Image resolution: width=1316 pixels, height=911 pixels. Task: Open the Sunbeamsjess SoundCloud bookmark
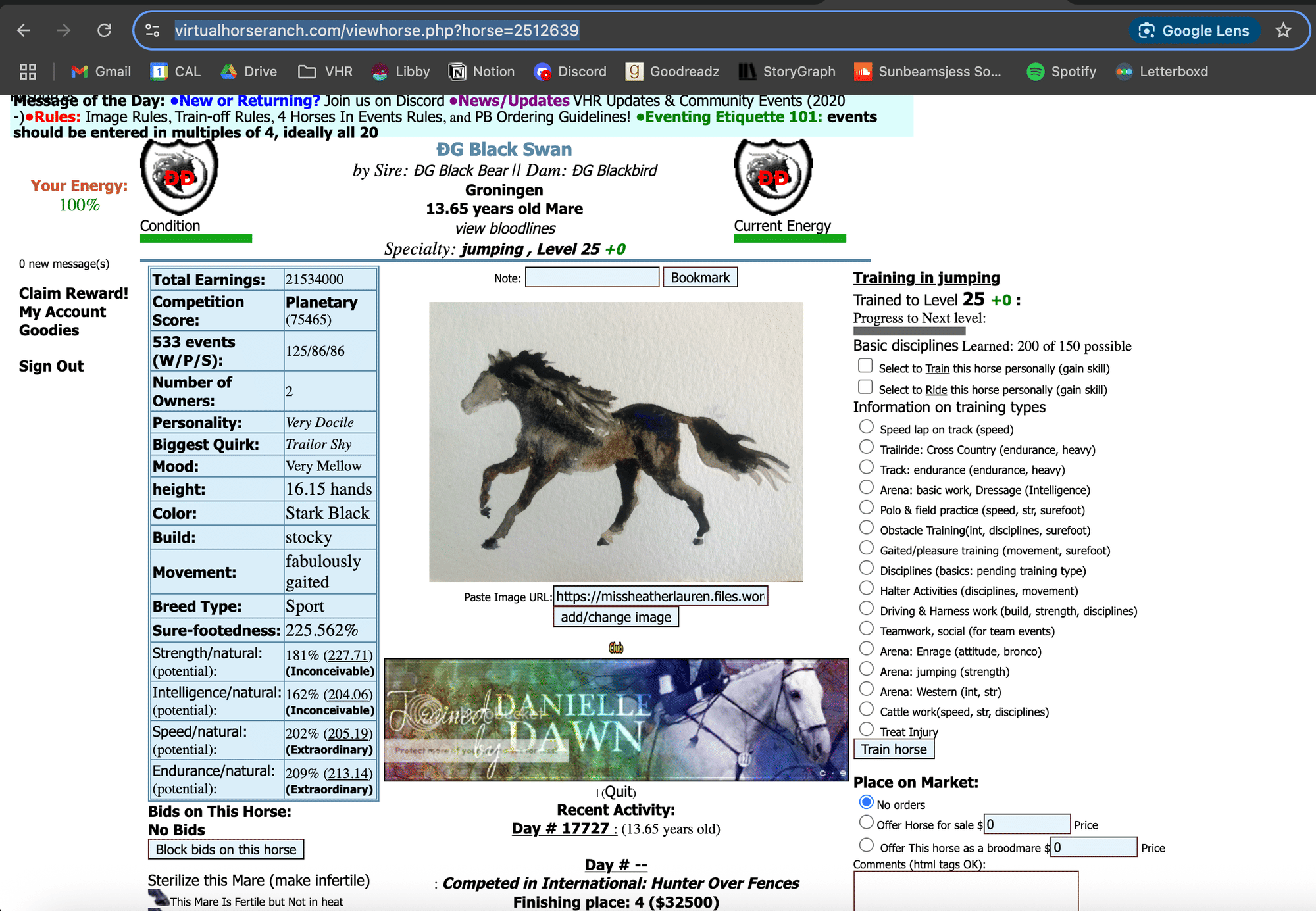tap(927, 72)
